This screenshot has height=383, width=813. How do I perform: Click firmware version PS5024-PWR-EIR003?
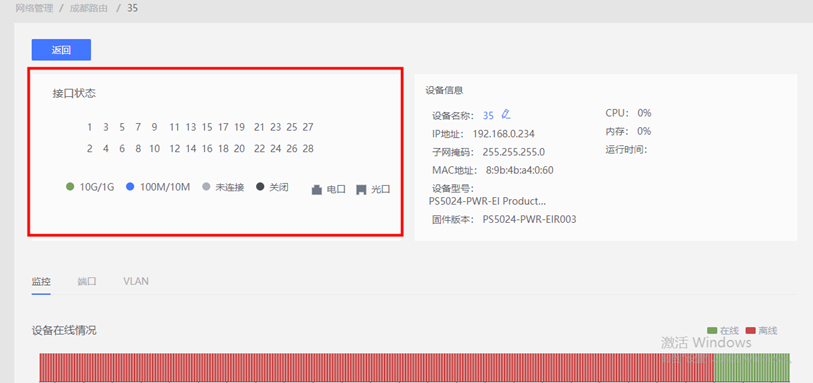529,219
